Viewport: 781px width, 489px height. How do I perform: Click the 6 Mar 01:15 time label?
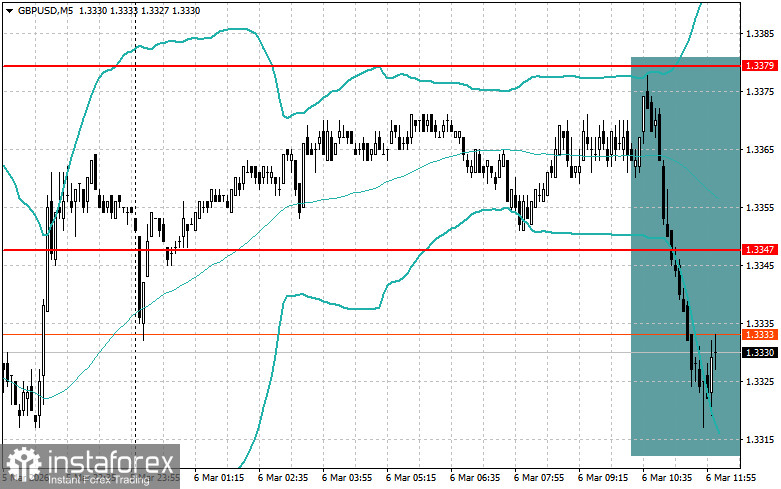point(219,478)
